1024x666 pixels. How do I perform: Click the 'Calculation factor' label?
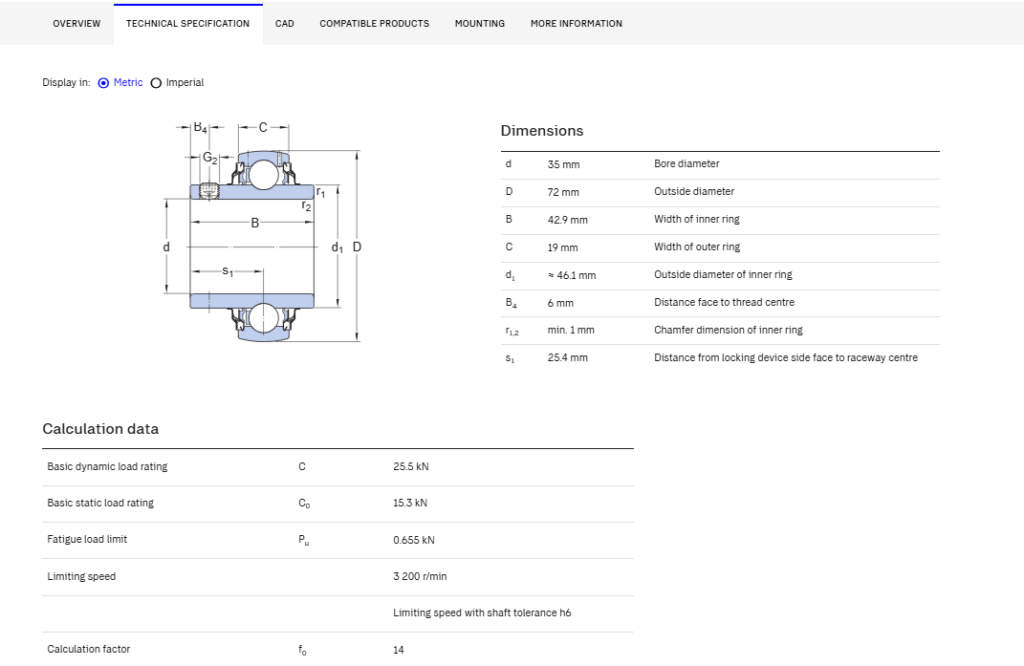pyautogui.click(x=88, y=649)
